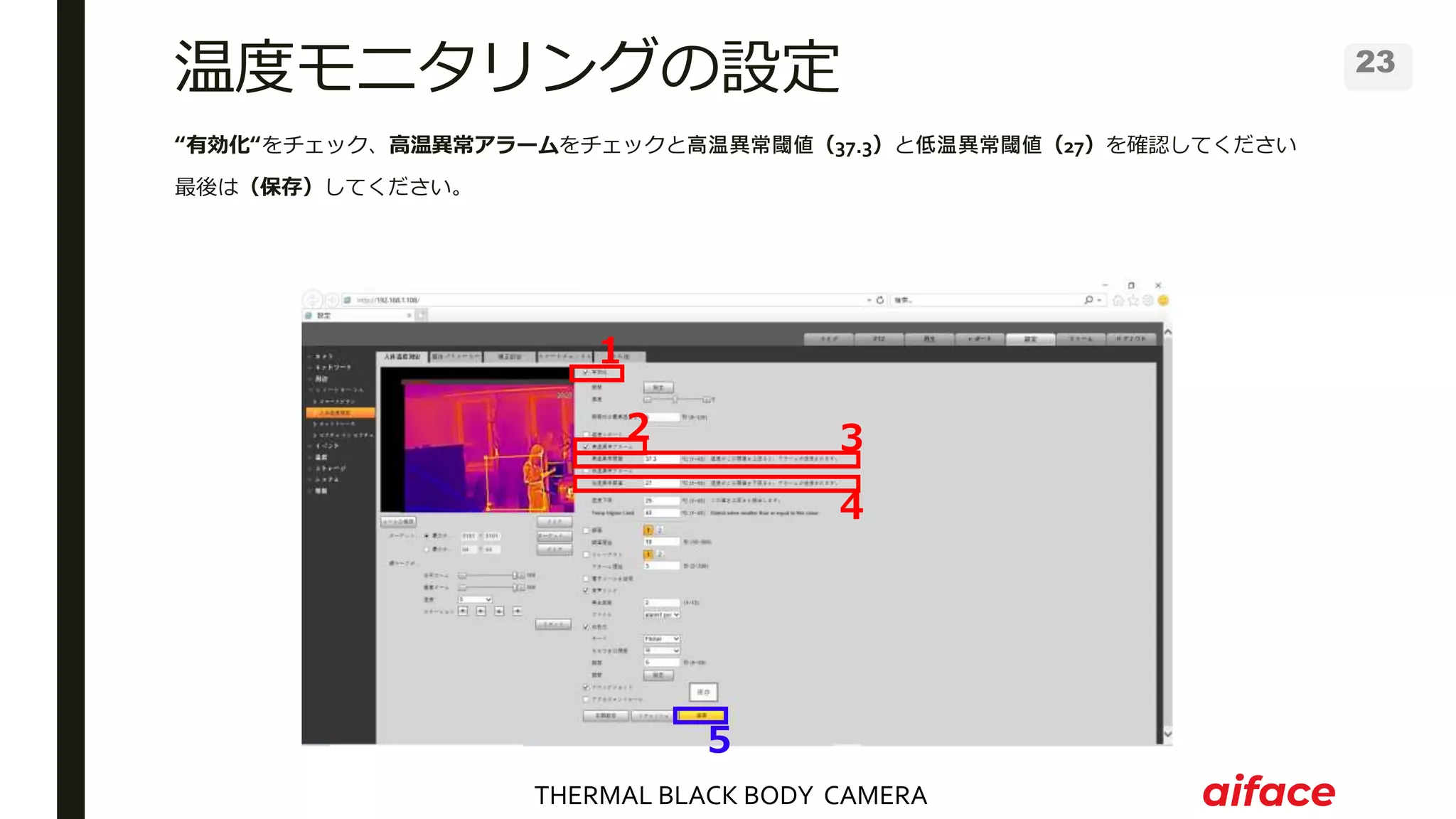Click the browser home icon

1118,300
